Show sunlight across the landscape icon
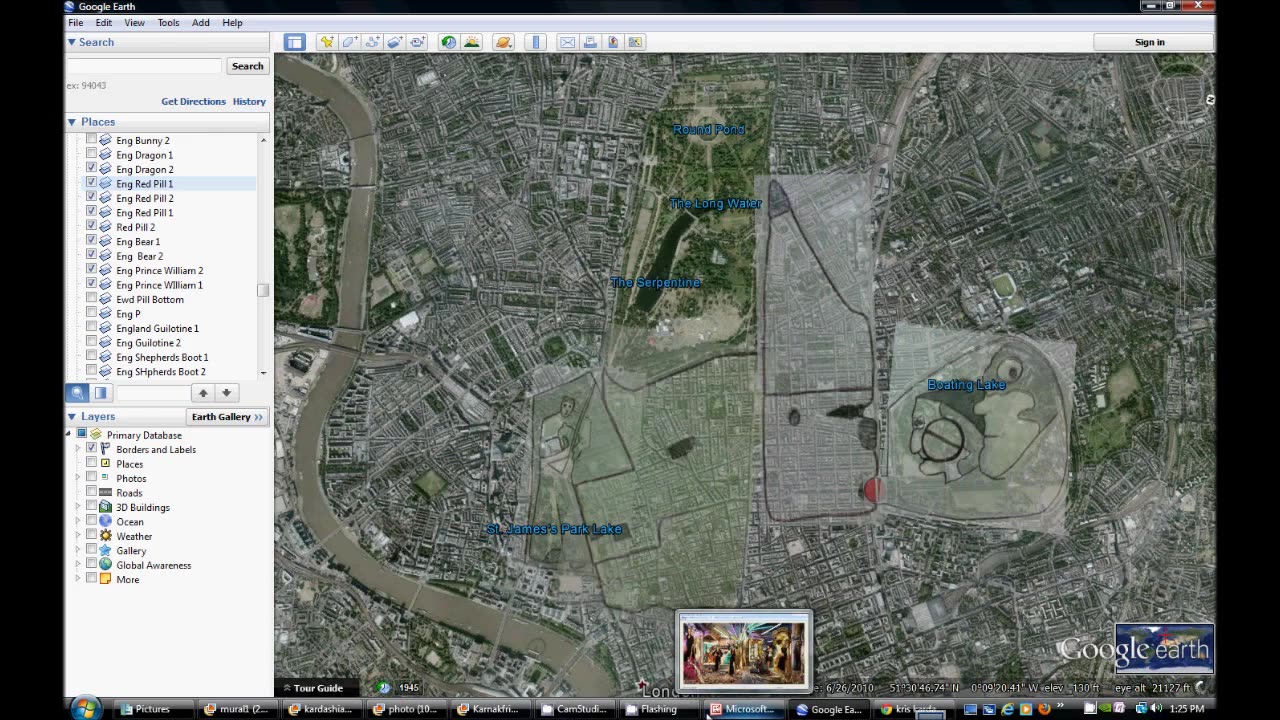This screenshot has width=1280, height=720. (x=472, y=42)
